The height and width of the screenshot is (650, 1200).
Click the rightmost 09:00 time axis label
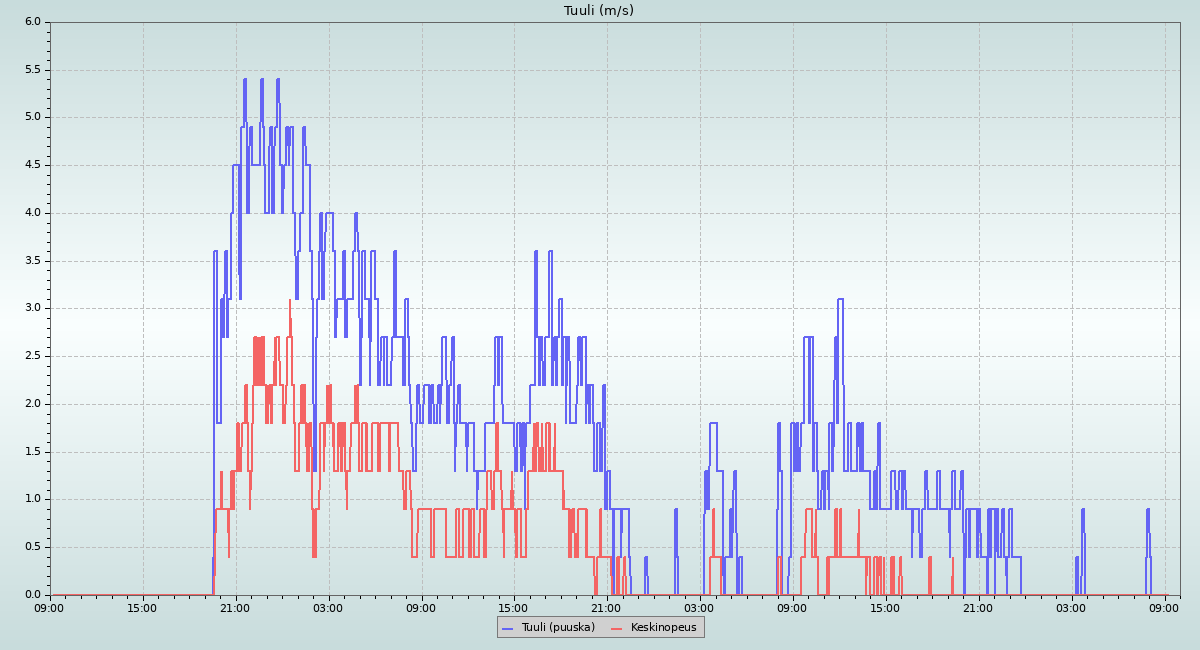[x=1165, y=607]
